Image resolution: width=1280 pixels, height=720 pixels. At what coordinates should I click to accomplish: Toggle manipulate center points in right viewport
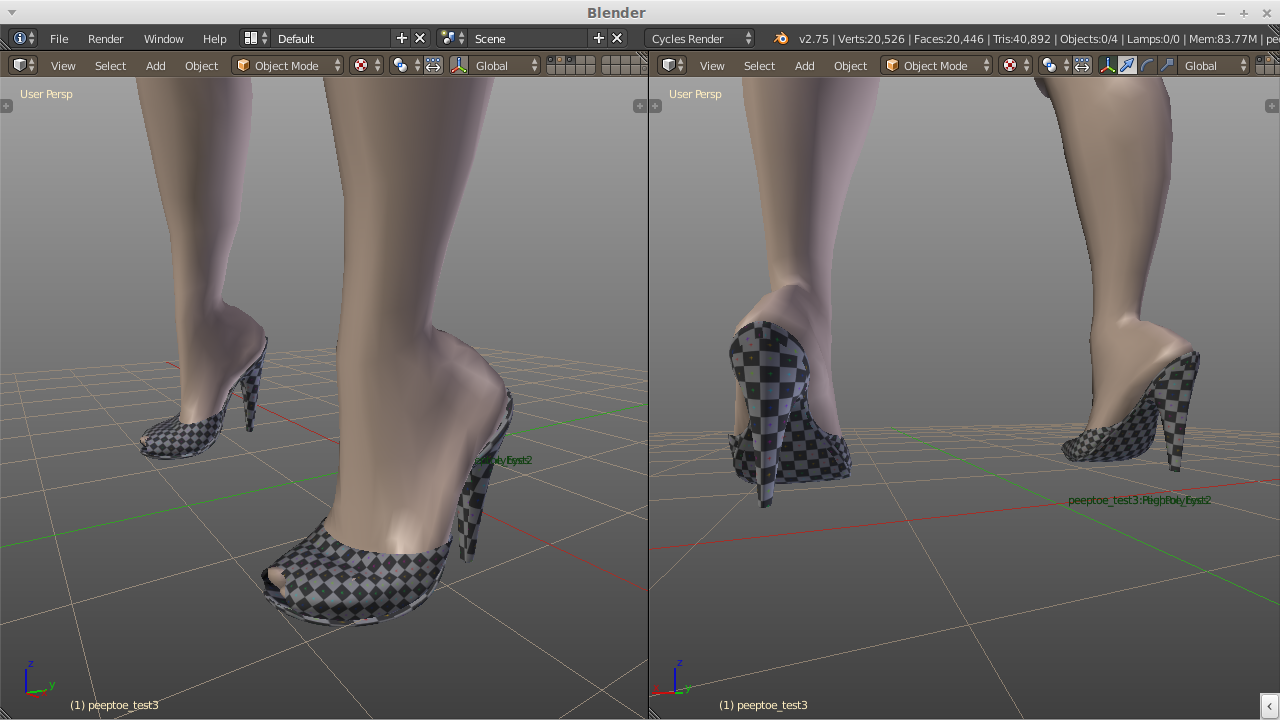[1082, 65]
